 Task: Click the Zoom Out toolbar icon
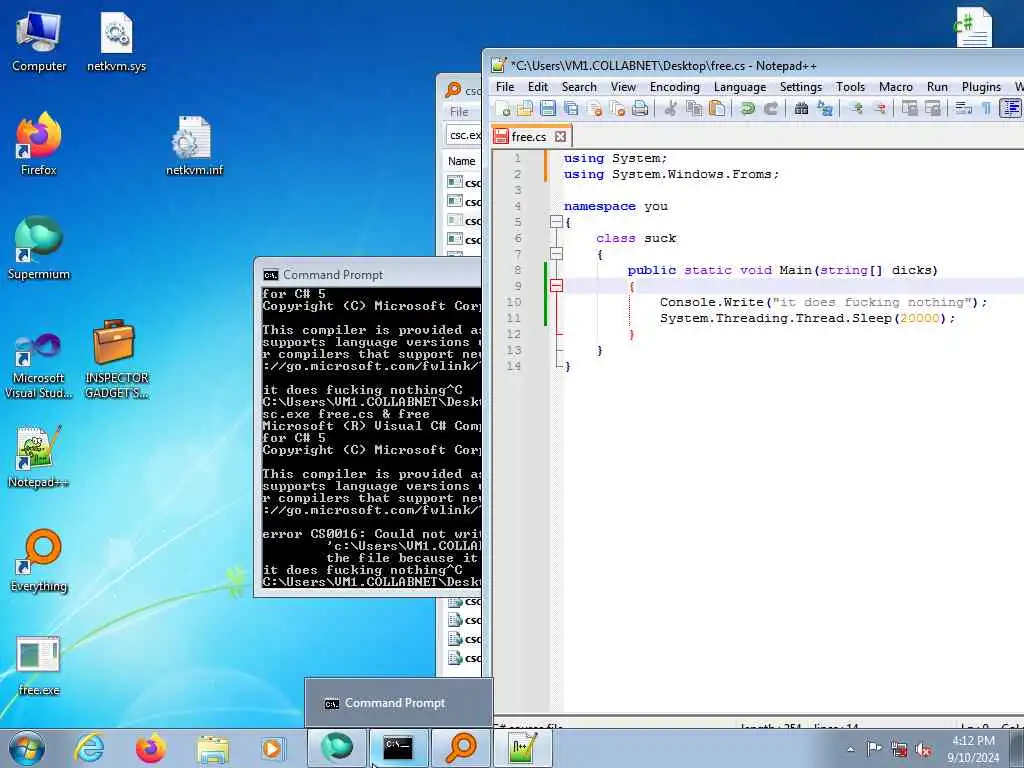click(x=879, y=108)
